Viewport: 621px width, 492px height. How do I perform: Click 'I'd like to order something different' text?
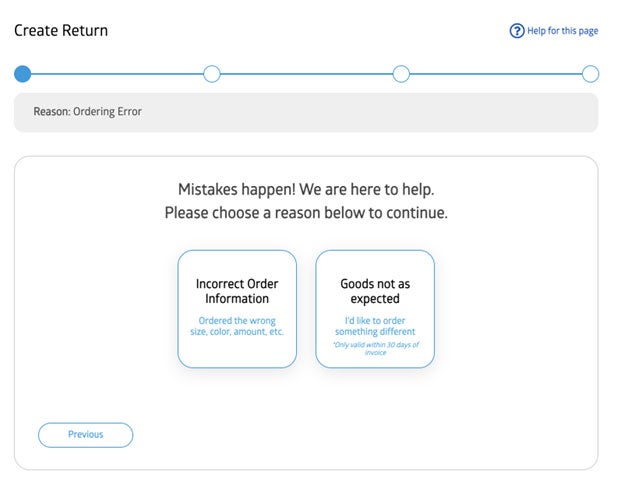[x=375, y=326]
